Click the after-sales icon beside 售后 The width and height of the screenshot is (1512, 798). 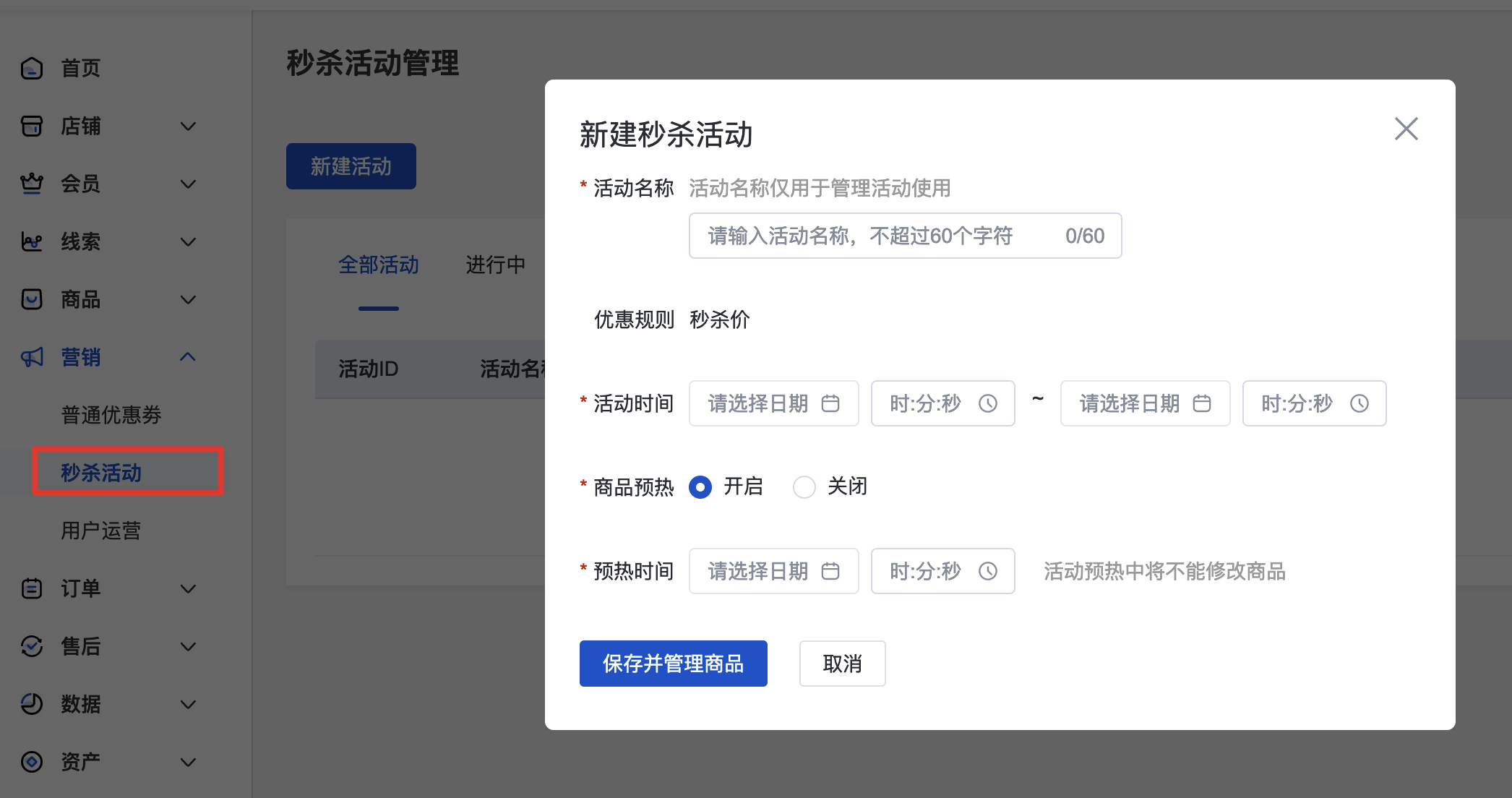(x=32, y=646)
